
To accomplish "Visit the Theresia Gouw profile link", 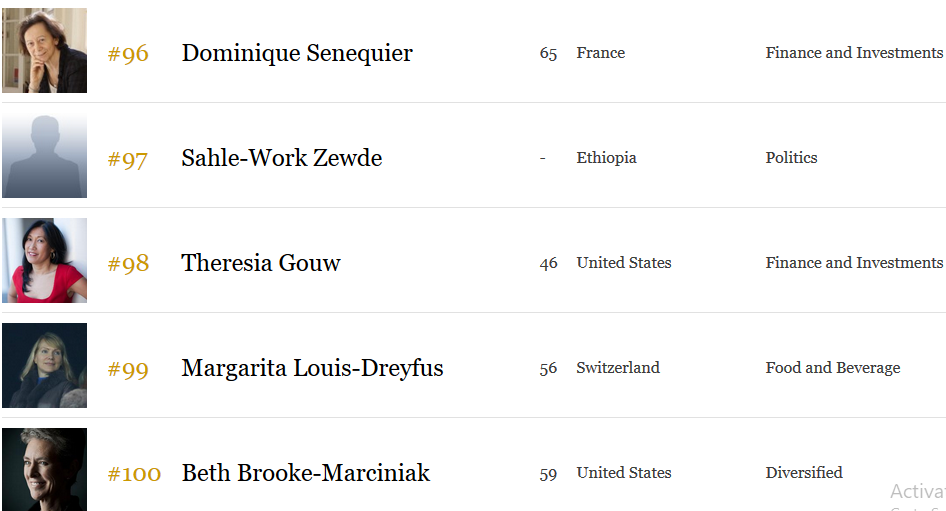I will click(x=261, y=263).
